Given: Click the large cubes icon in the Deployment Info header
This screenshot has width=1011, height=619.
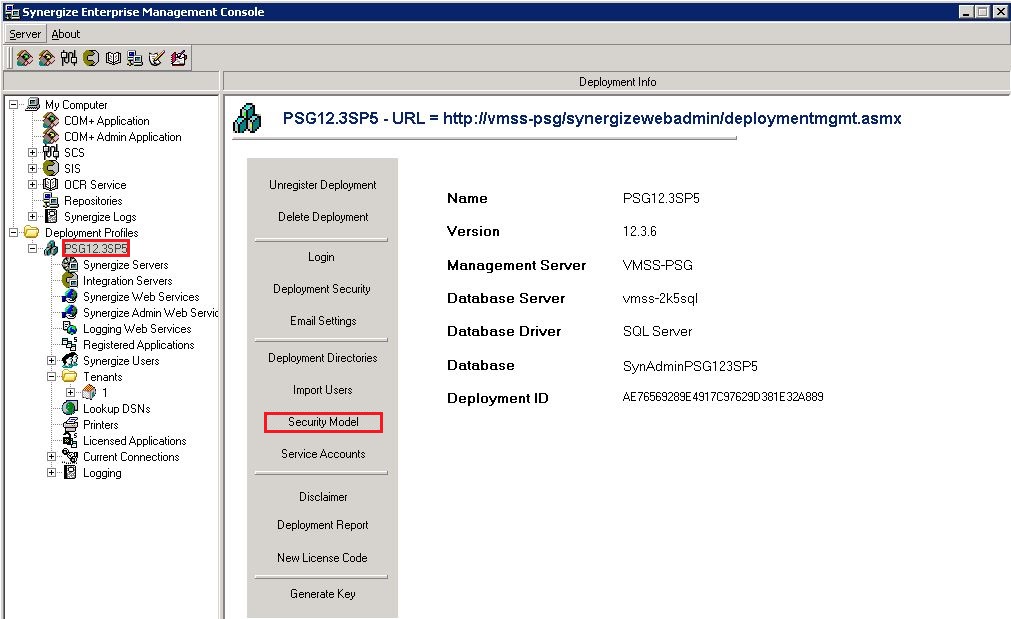Looking at the screenshot, I should (248, 119).
